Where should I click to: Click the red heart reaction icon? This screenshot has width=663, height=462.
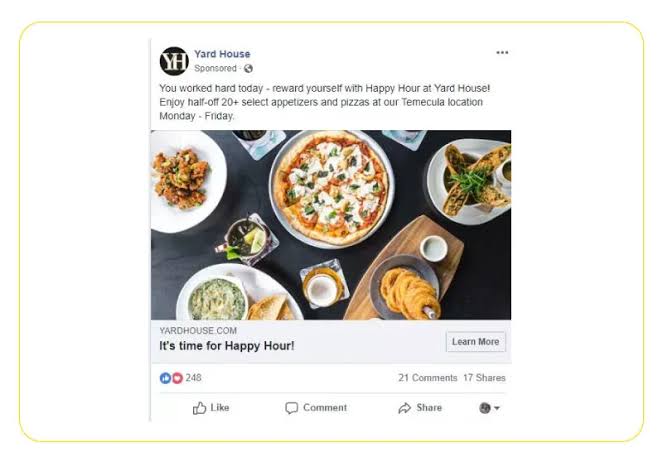pyautogui.click(x=177, y=378)
